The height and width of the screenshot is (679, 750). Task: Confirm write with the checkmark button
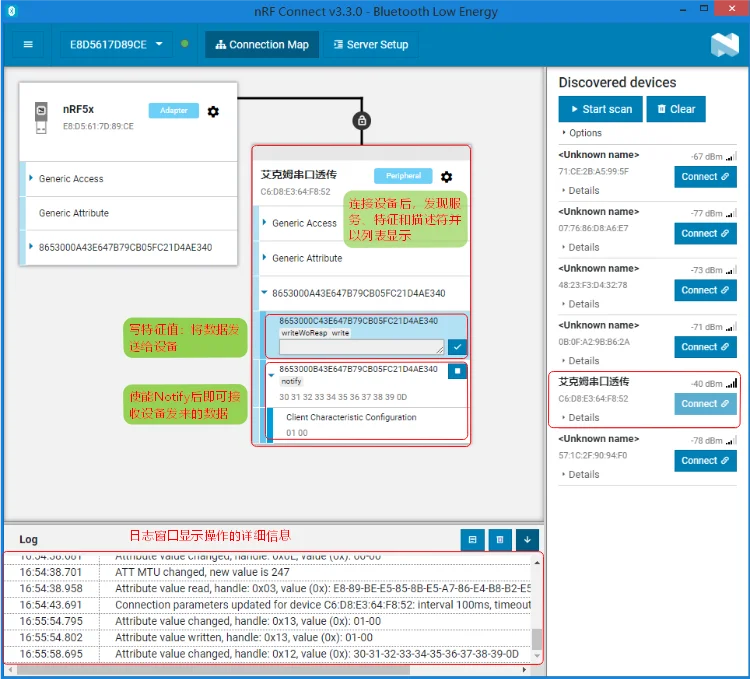457,347
